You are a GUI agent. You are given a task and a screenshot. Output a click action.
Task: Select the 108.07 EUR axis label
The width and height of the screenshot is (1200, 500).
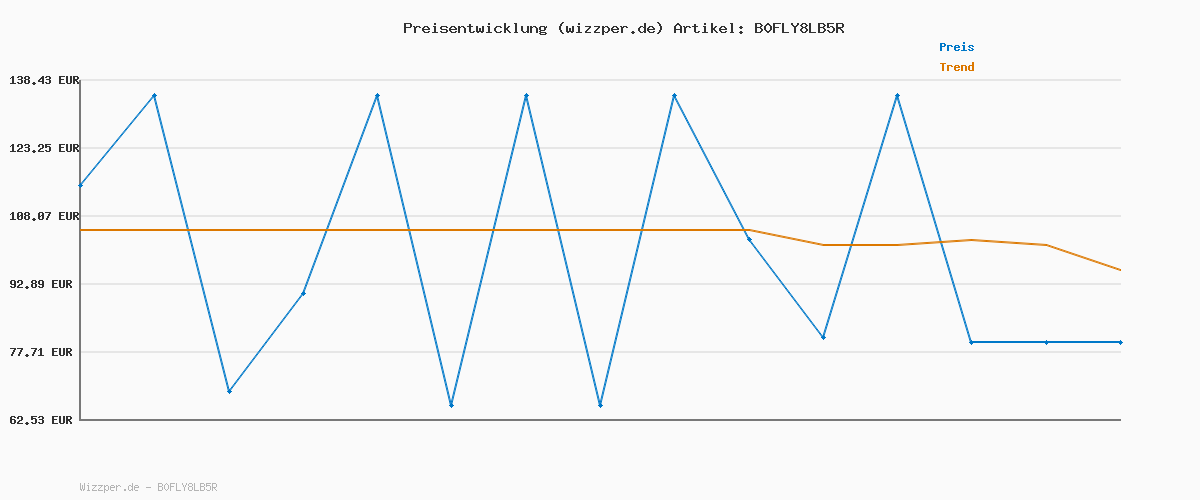[44, 216]
